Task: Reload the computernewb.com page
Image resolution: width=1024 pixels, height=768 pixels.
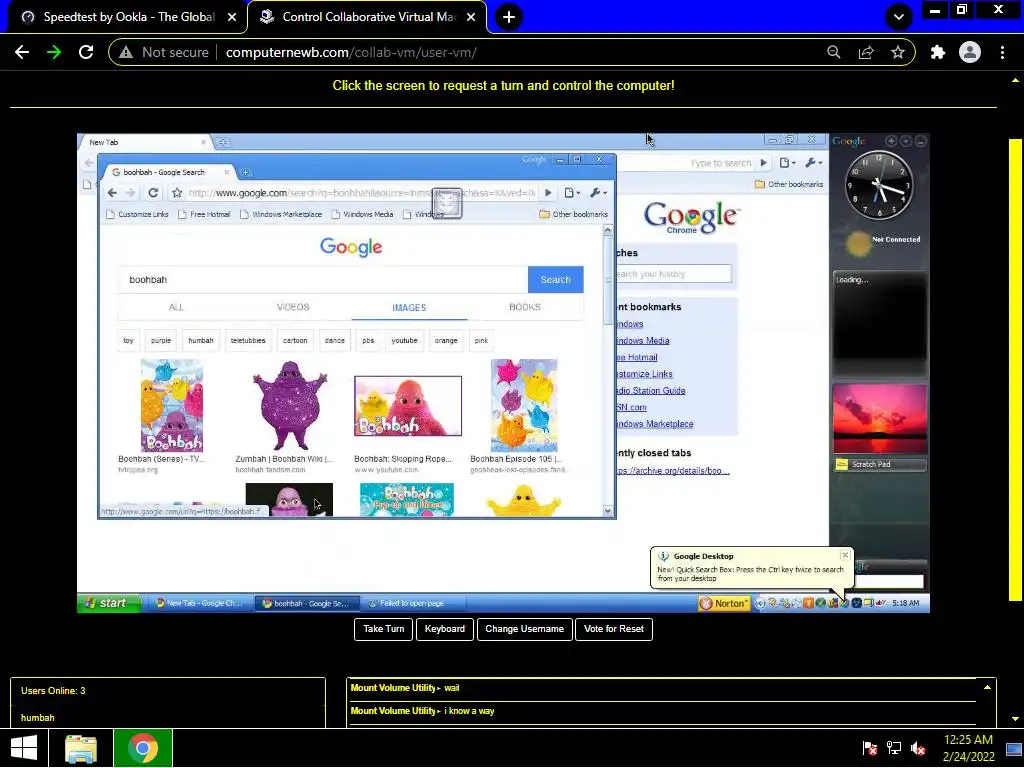Action: [x=86, y=52]
